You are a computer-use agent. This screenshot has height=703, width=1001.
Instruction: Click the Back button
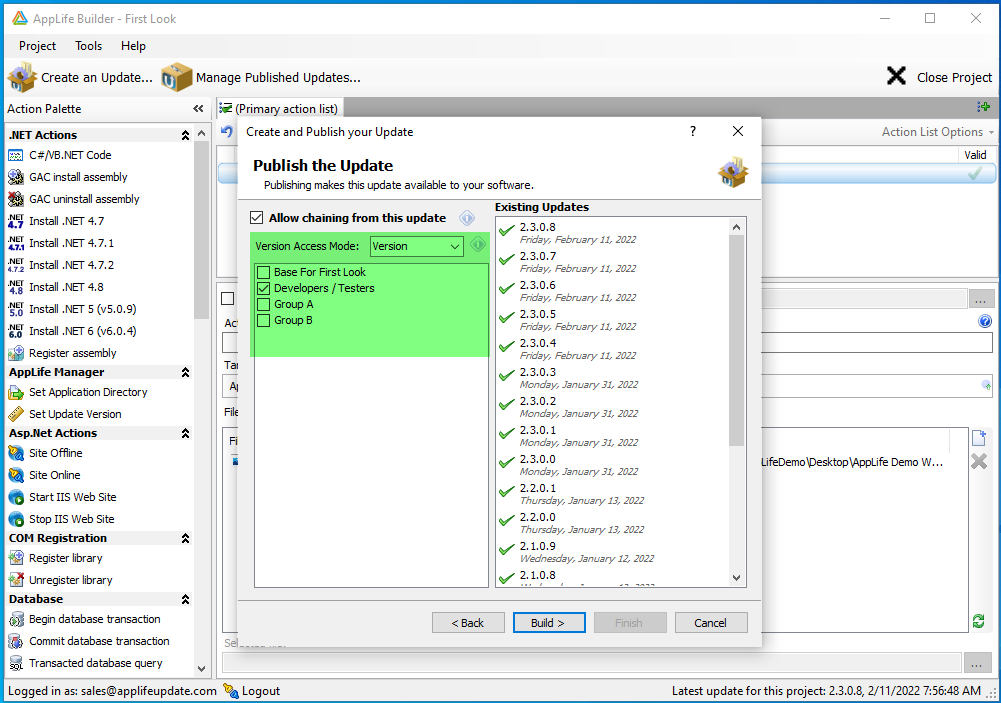click(468, 623)
